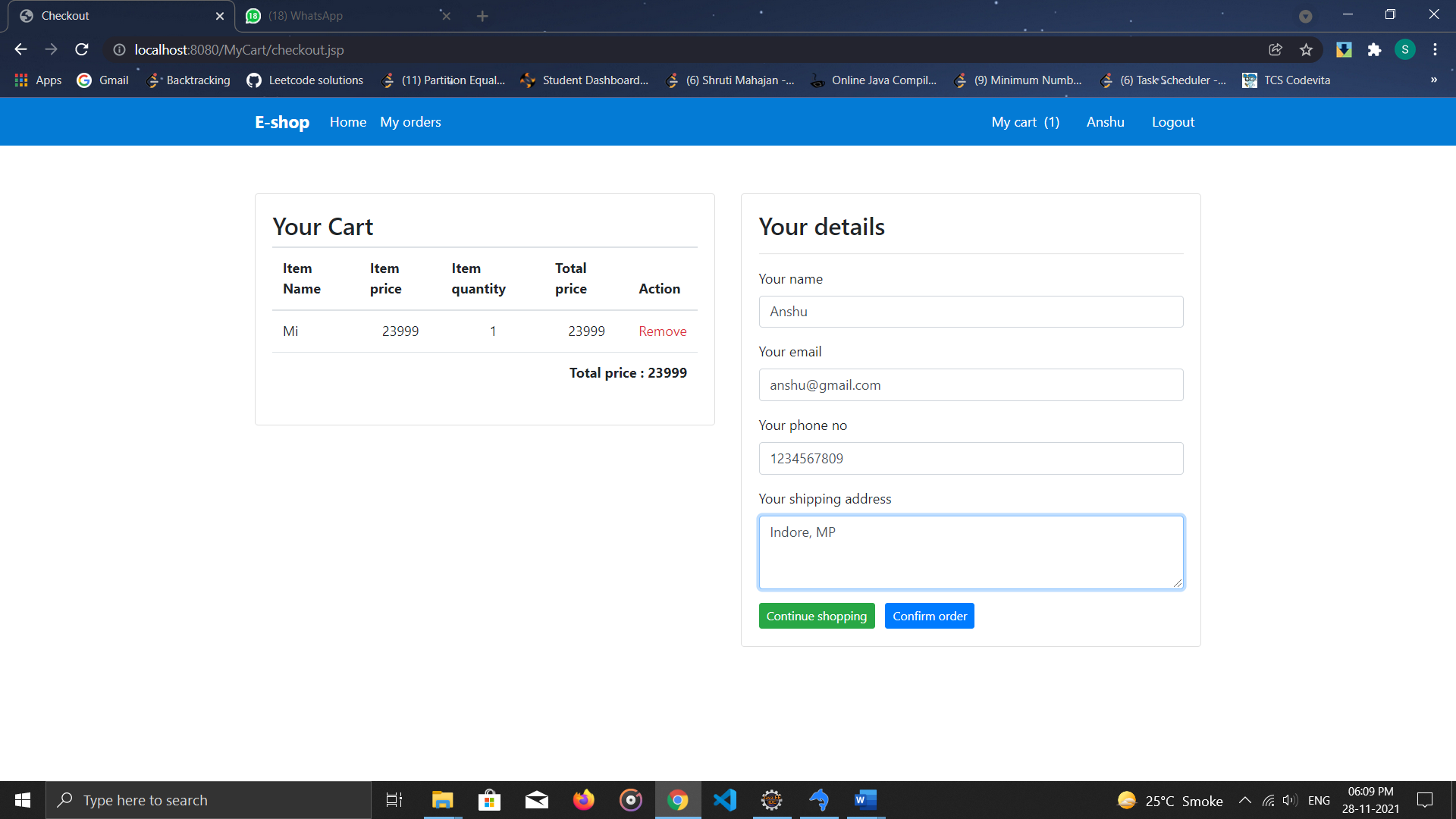Open Task View on the taskbar
This screenshot has width=1456, height=819.
[x=394, y=800]
